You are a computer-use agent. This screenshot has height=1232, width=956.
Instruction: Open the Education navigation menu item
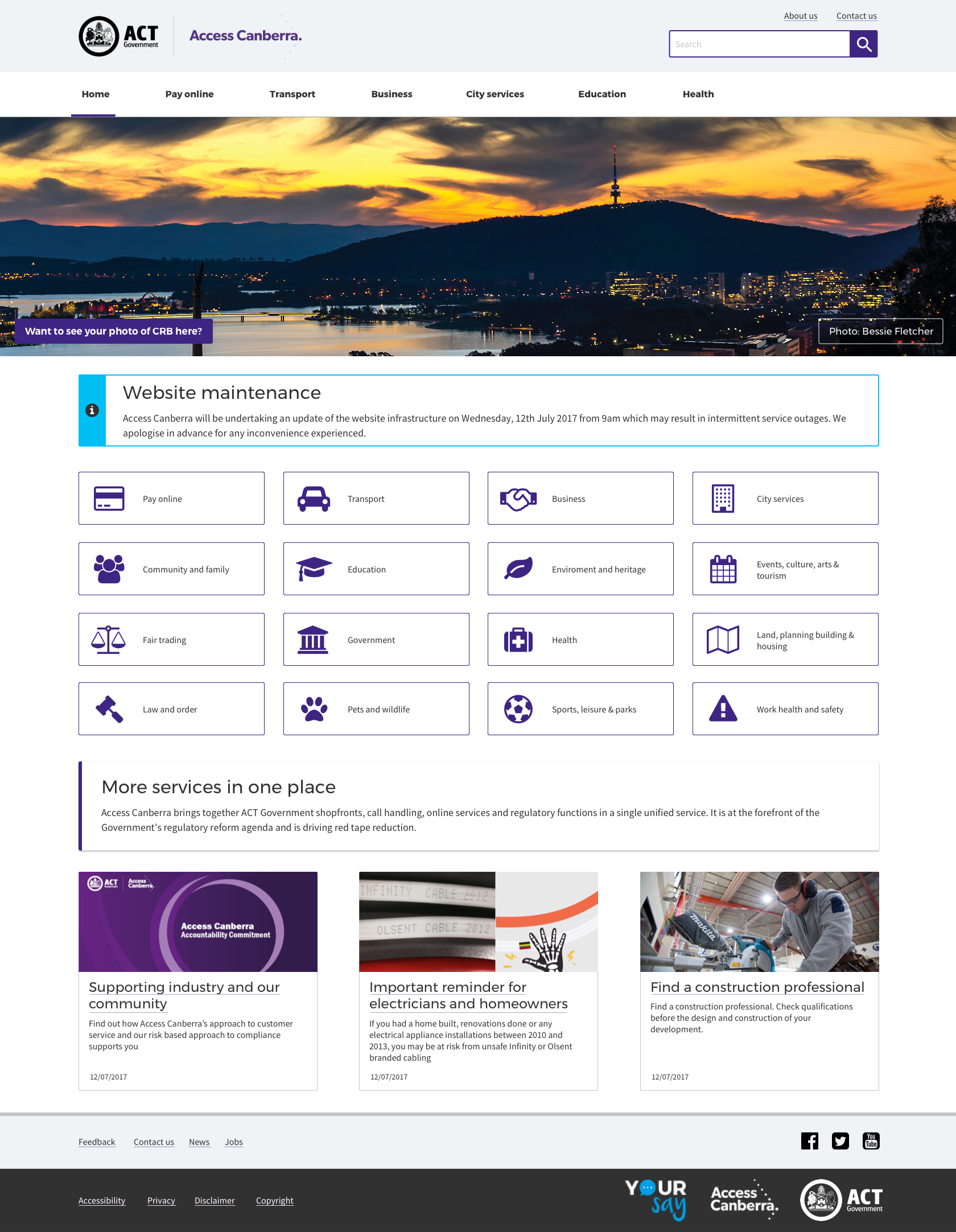602,94
